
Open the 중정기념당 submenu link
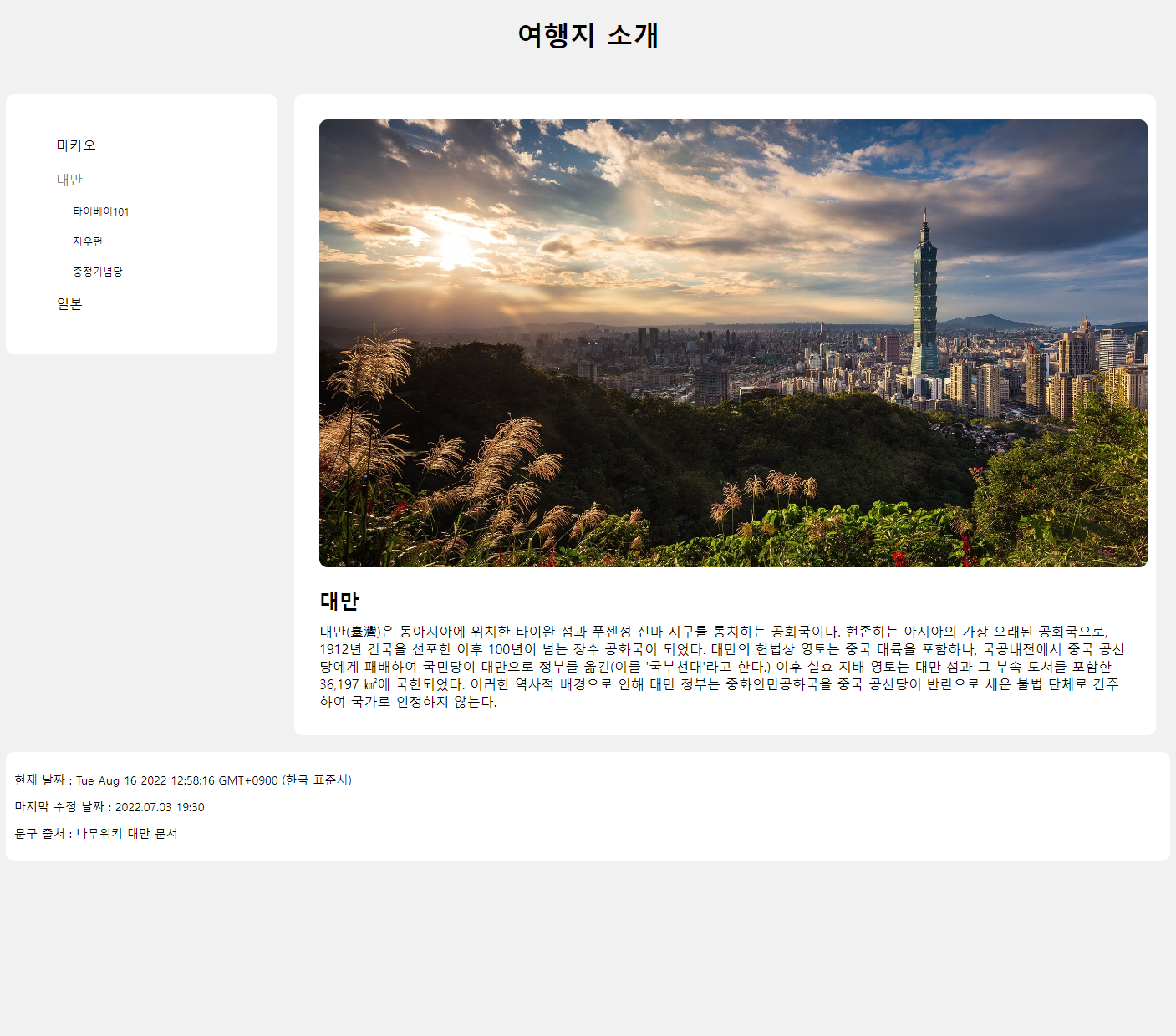[98, 272]
